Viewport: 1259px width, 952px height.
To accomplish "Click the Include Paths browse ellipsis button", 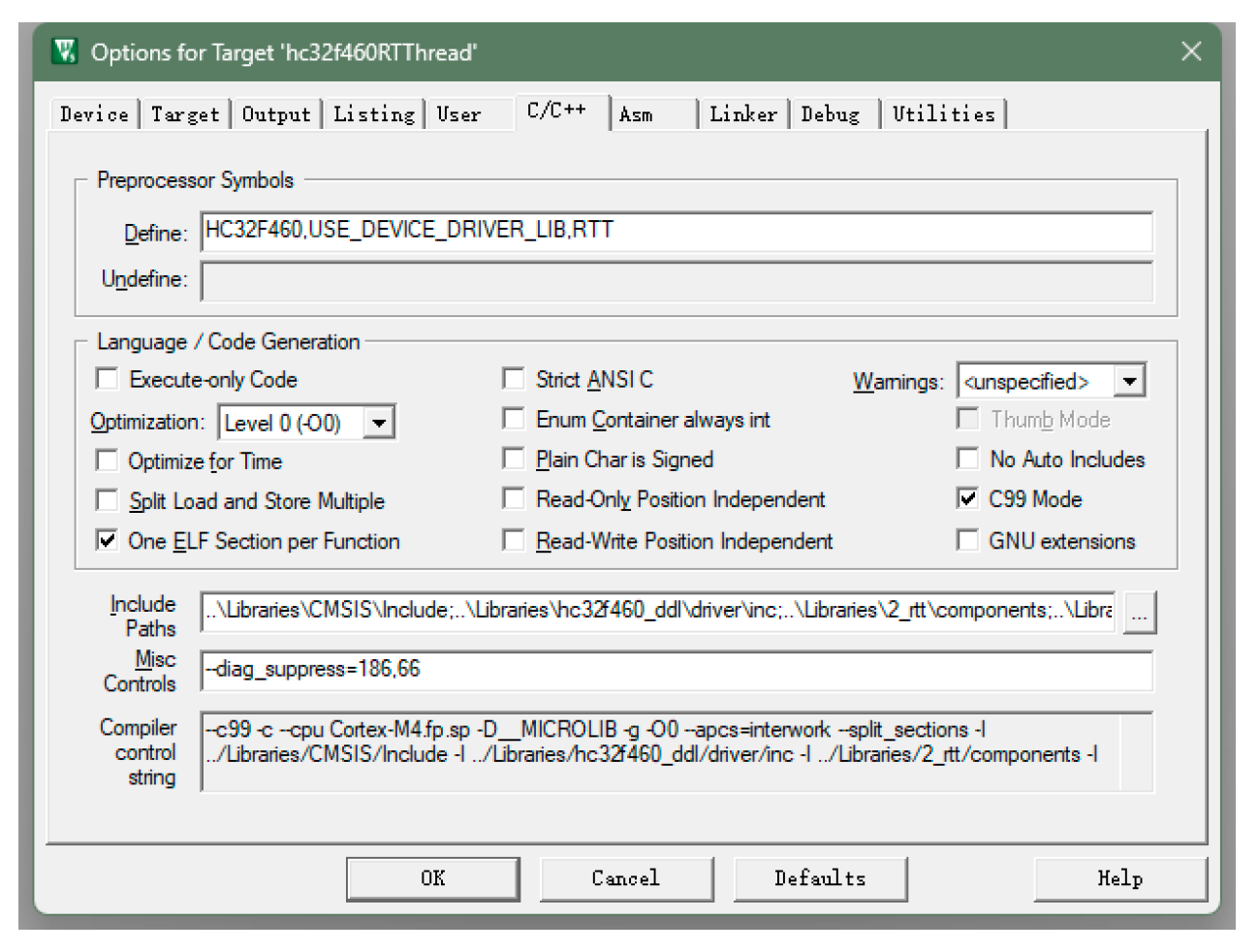I will (1139, 614).
